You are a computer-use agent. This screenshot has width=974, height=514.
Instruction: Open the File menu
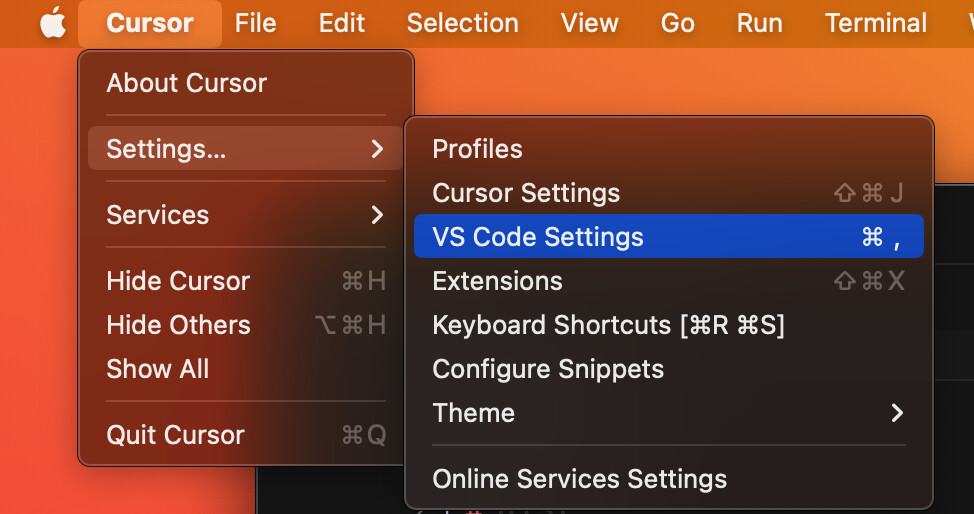point(255,23)
